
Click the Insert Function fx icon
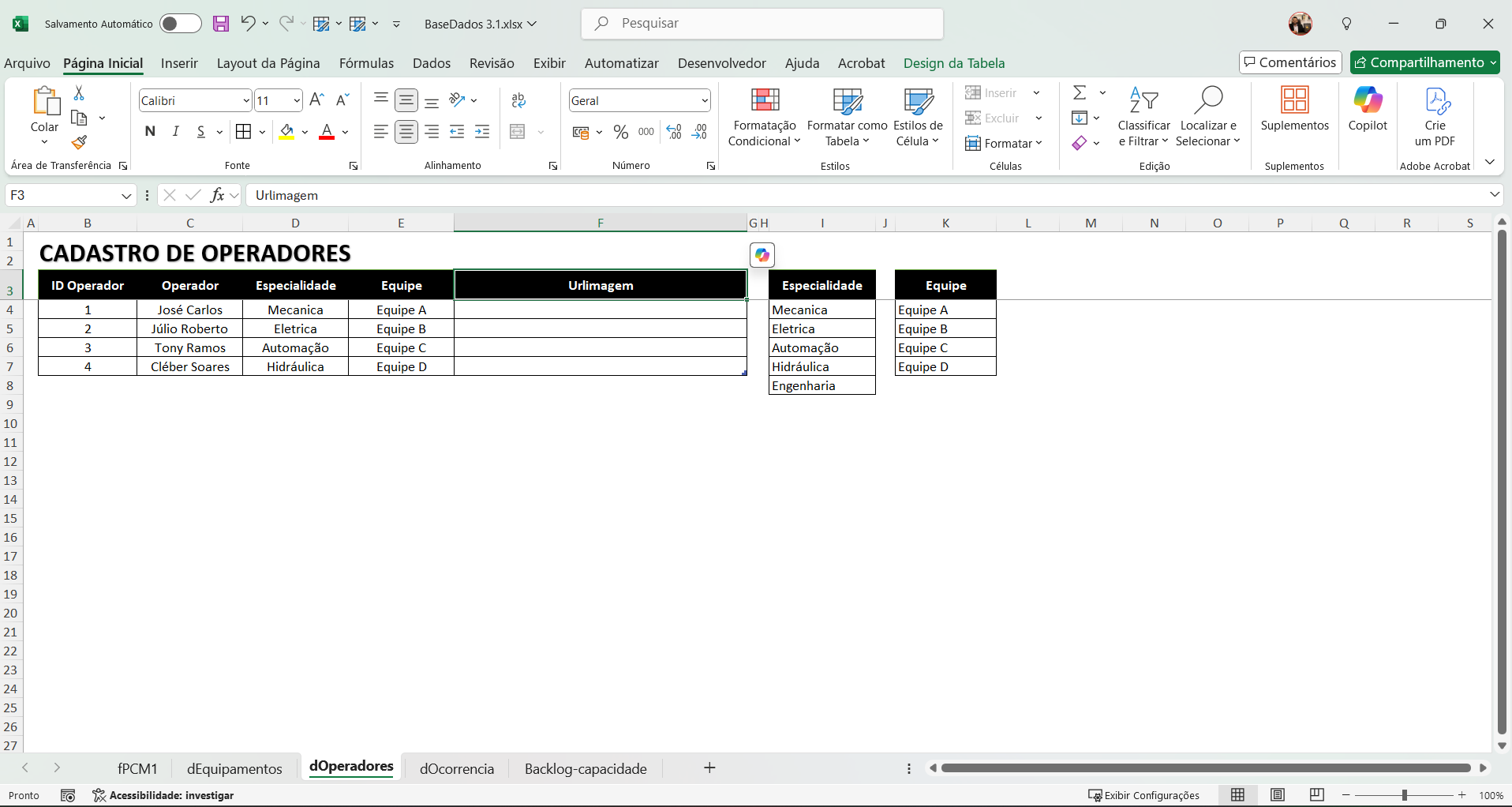(217, 195)
